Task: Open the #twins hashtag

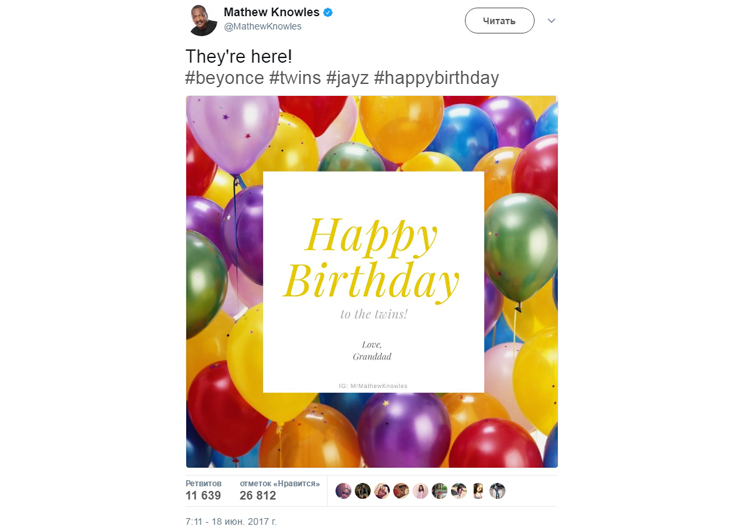Action: coord(295,78)
